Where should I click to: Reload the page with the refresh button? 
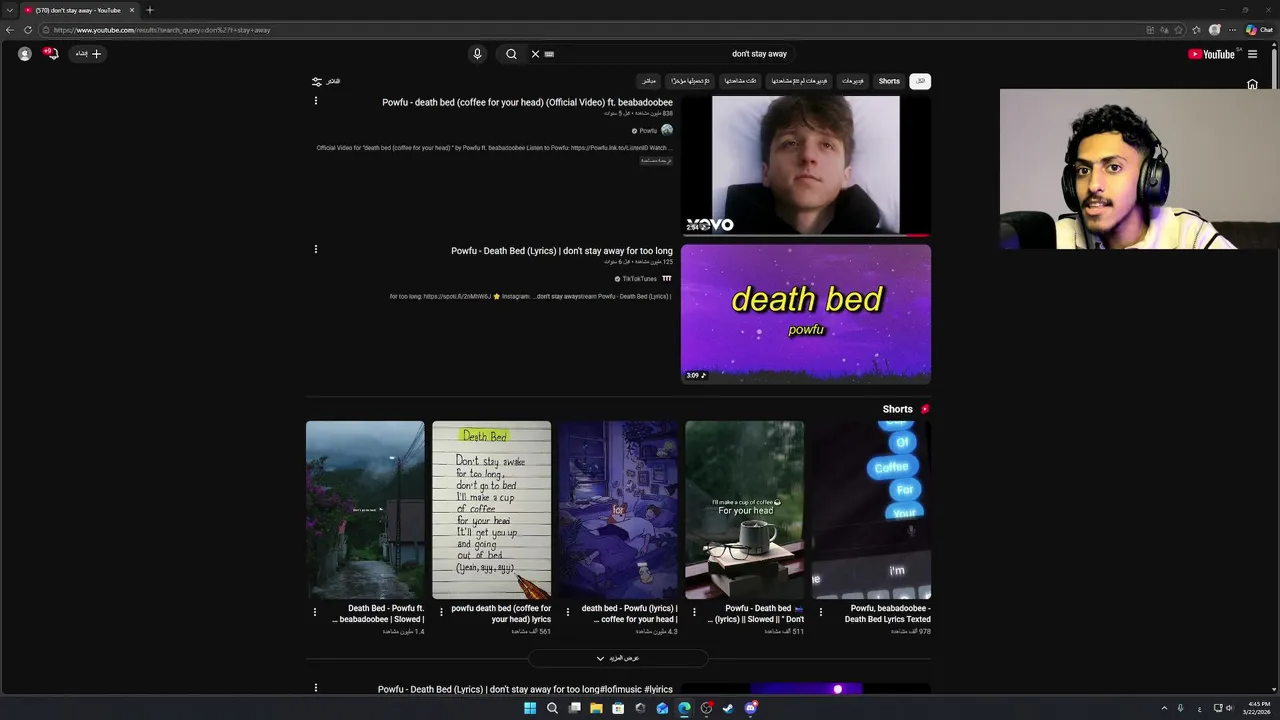28,30
